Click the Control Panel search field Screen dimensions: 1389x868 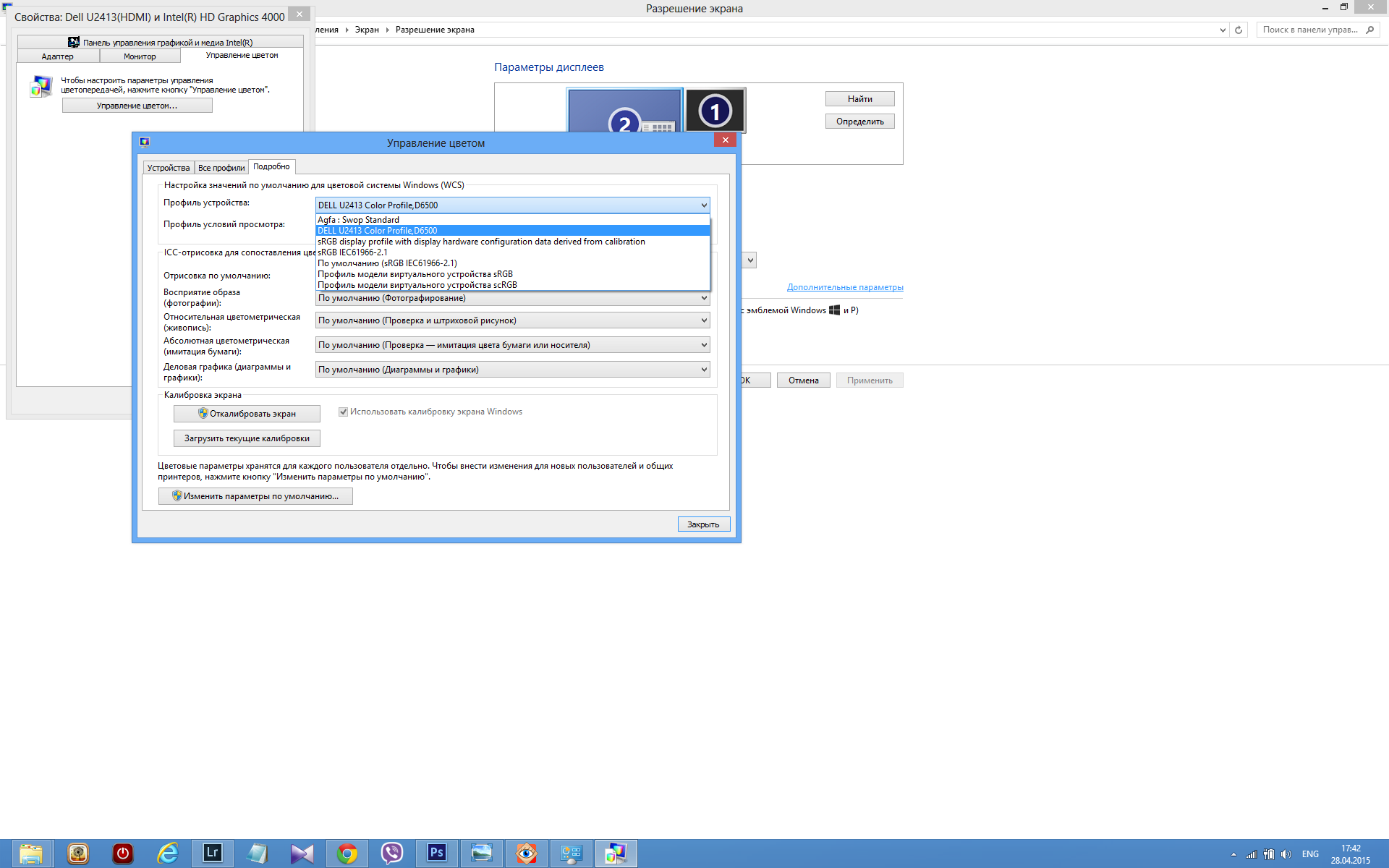(x=1310, y=30)
